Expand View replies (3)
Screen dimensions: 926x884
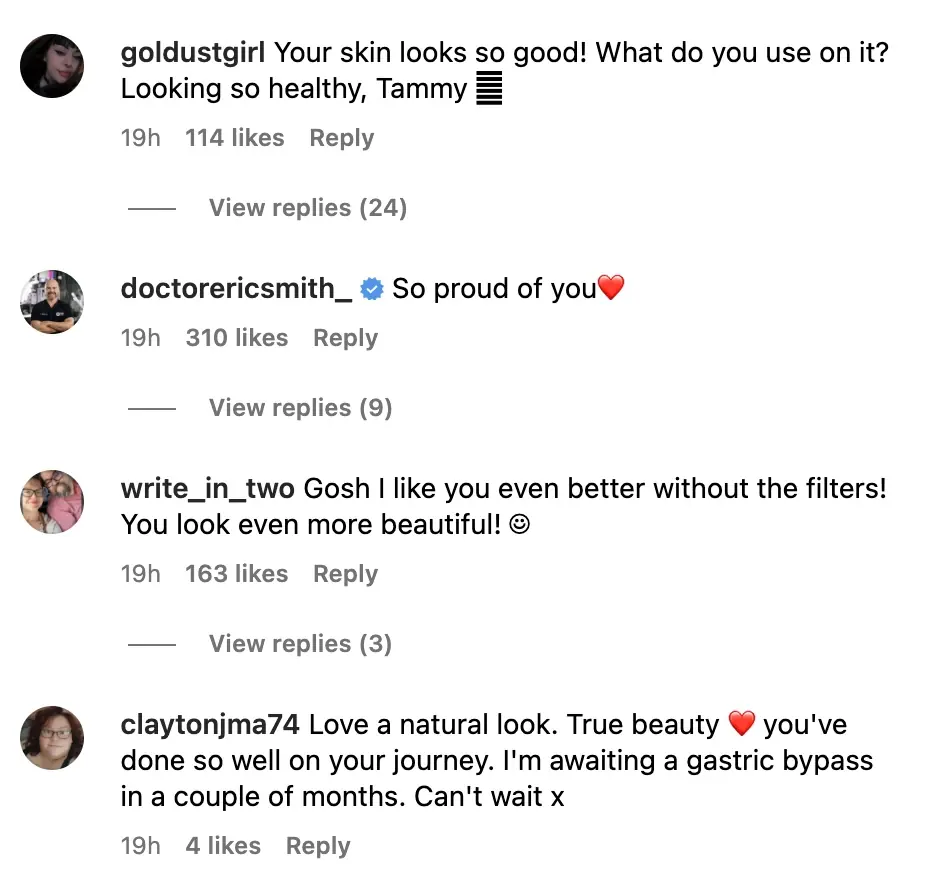click(300, 644)
